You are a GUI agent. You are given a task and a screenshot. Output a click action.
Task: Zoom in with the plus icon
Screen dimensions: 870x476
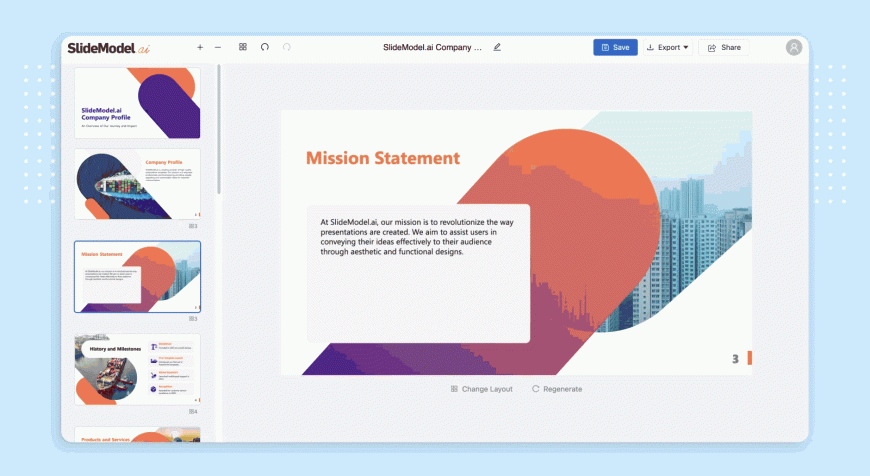pyautogui.click(x=200, y=48)
